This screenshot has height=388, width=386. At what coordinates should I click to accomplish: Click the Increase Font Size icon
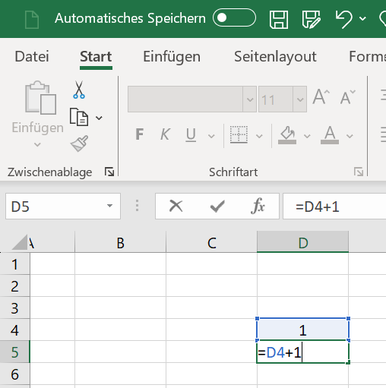321,97
